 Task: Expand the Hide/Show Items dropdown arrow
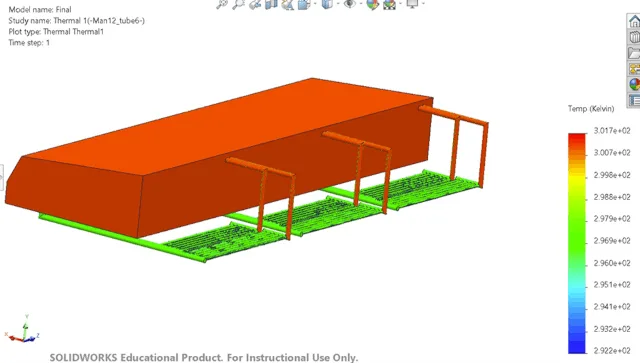coord(360,3)
